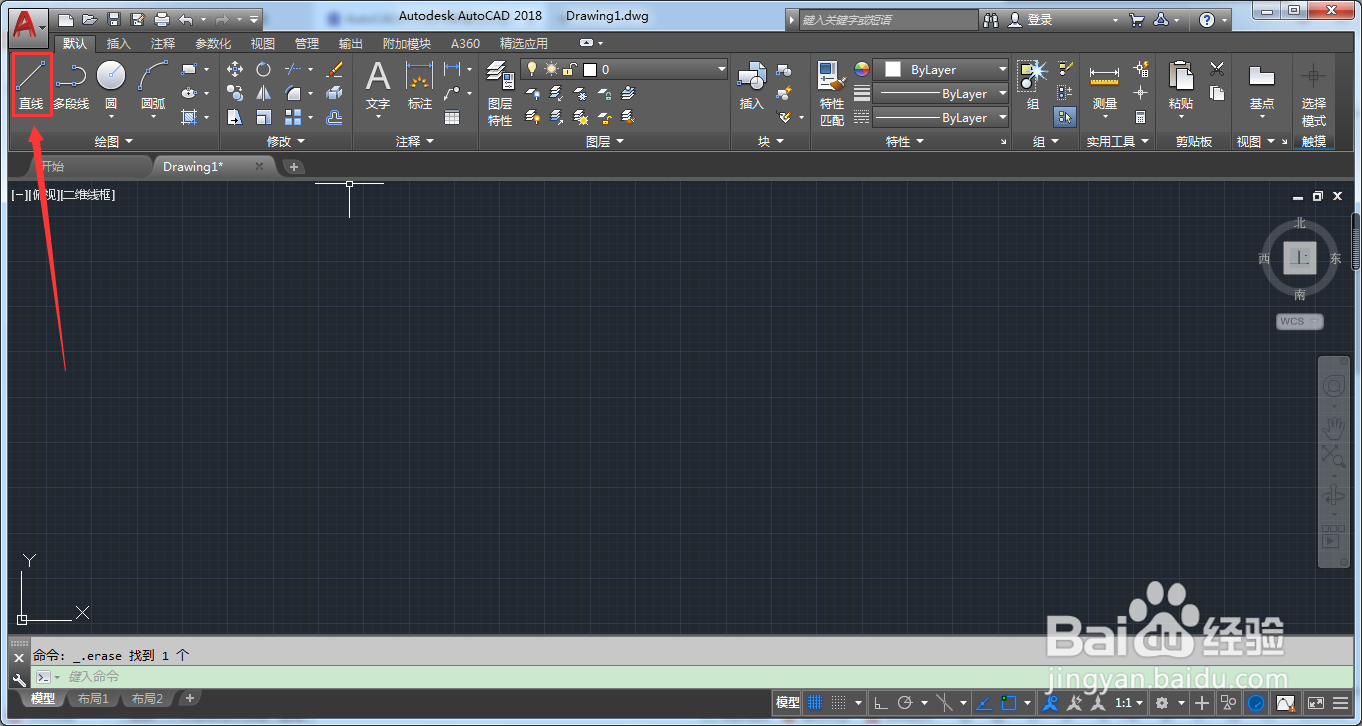
Task: Open the annotation scale 1:1 dropdown
Action: tap(1128, 703)
